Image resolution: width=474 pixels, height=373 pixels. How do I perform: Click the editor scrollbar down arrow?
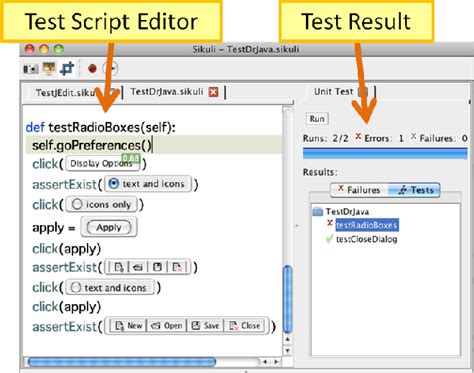click(287, 350)
